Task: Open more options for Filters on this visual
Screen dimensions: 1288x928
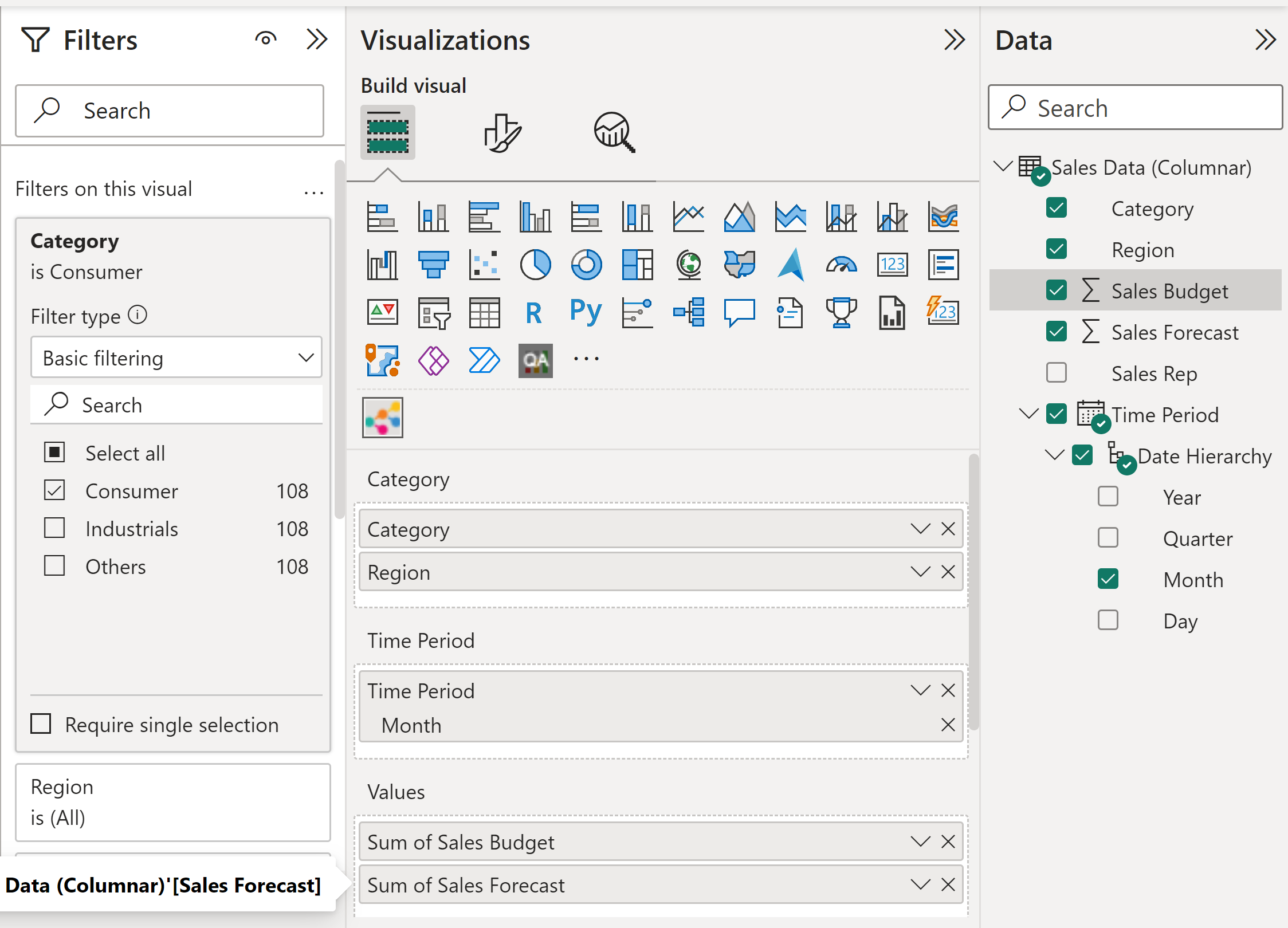Action: pyautogui.click(x=313, y=192)
